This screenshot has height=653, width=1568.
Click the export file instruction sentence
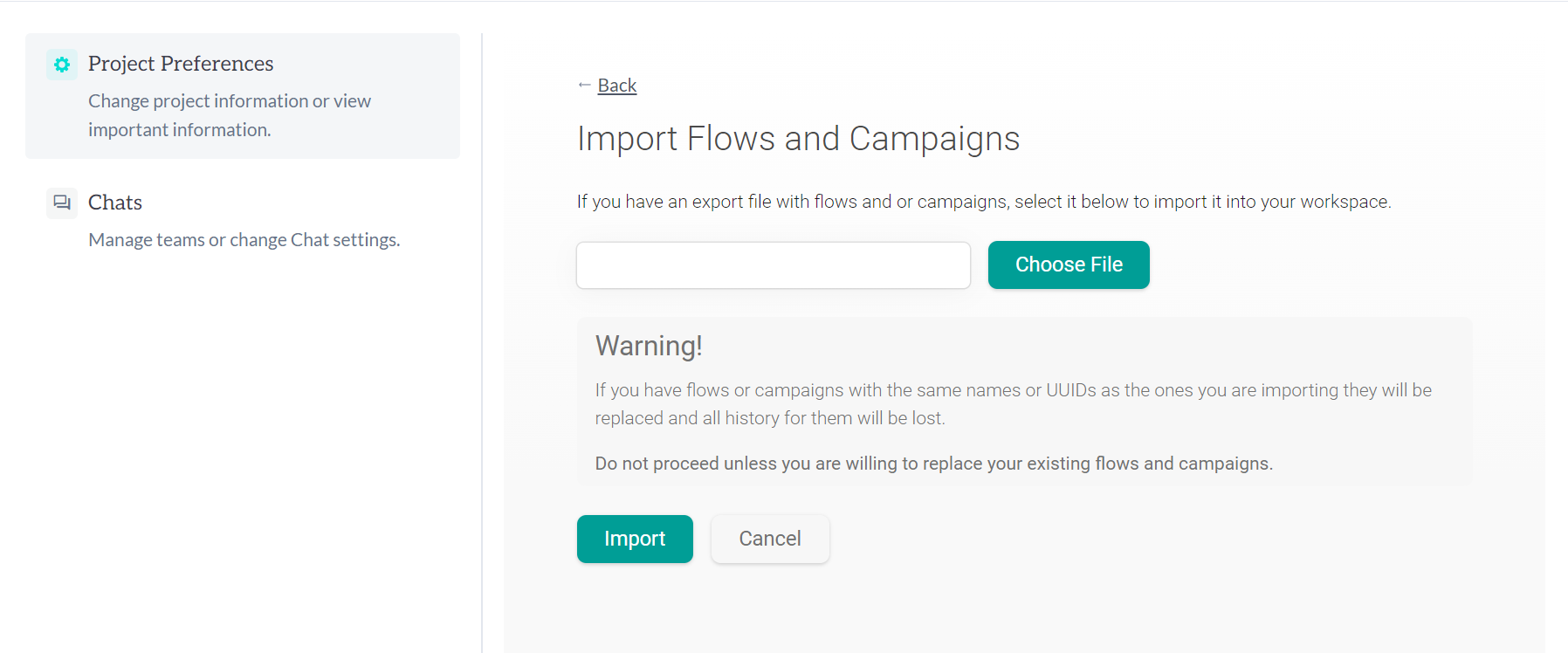click(983, 202)
